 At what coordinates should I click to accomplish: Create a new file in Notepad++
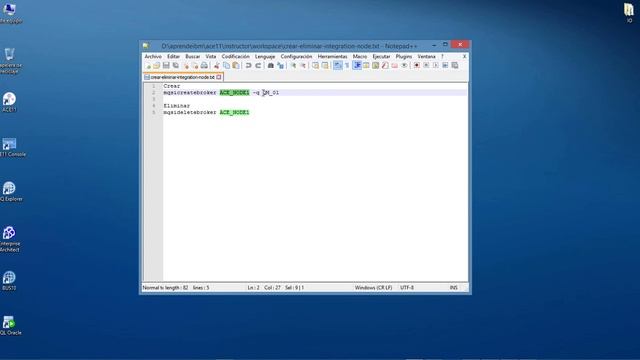148,66
